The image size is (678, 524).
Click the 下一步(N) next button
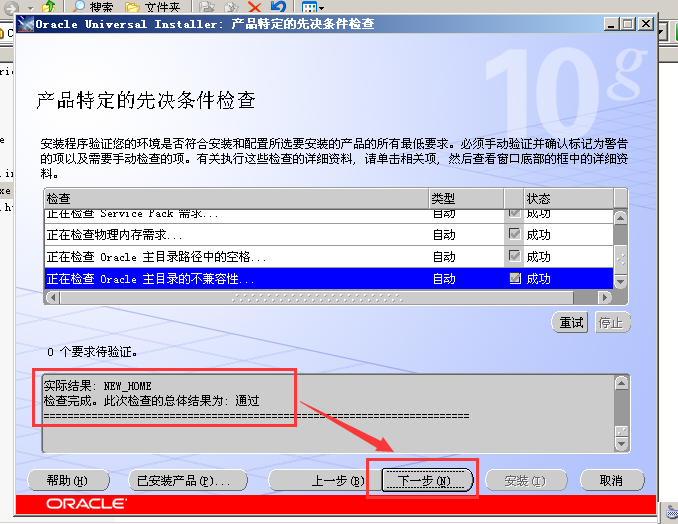click(x=427, y=480)
